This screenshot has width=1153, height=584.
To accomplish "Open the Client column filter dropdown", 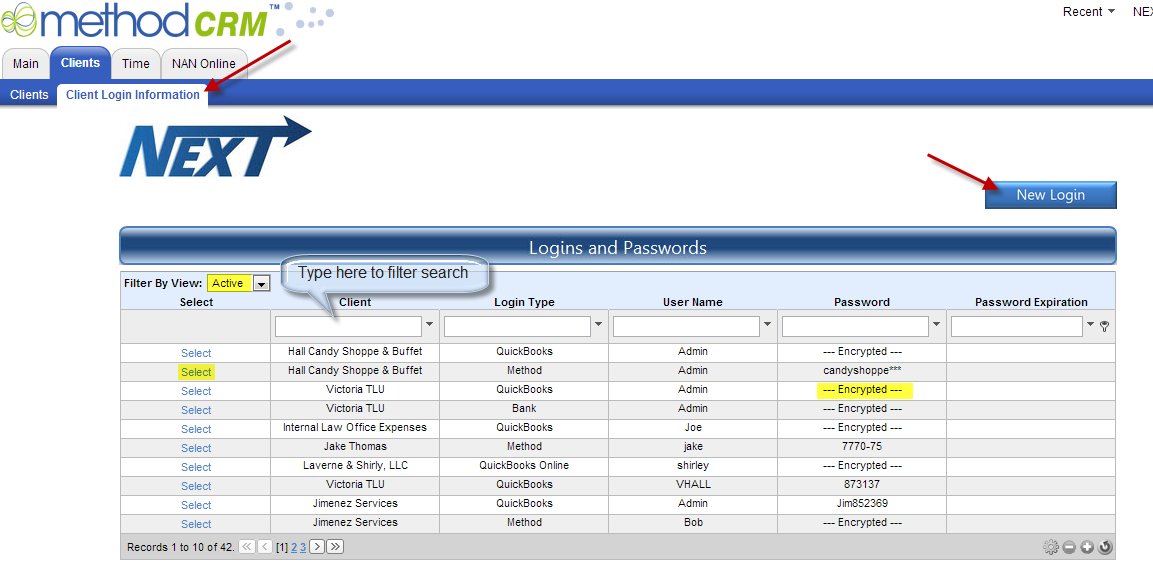I will point(429,325).
